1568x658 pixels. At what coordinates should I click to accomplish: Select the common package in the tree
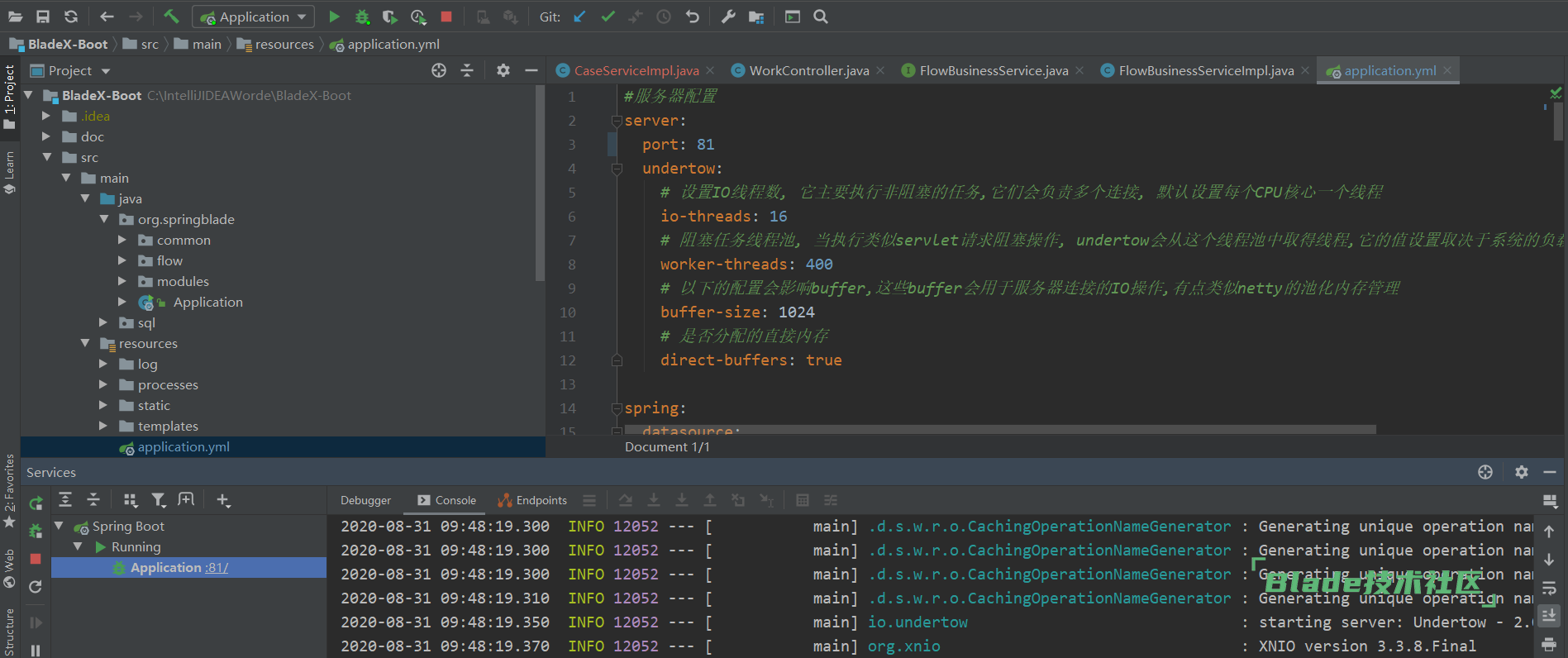tap(183, 240)
